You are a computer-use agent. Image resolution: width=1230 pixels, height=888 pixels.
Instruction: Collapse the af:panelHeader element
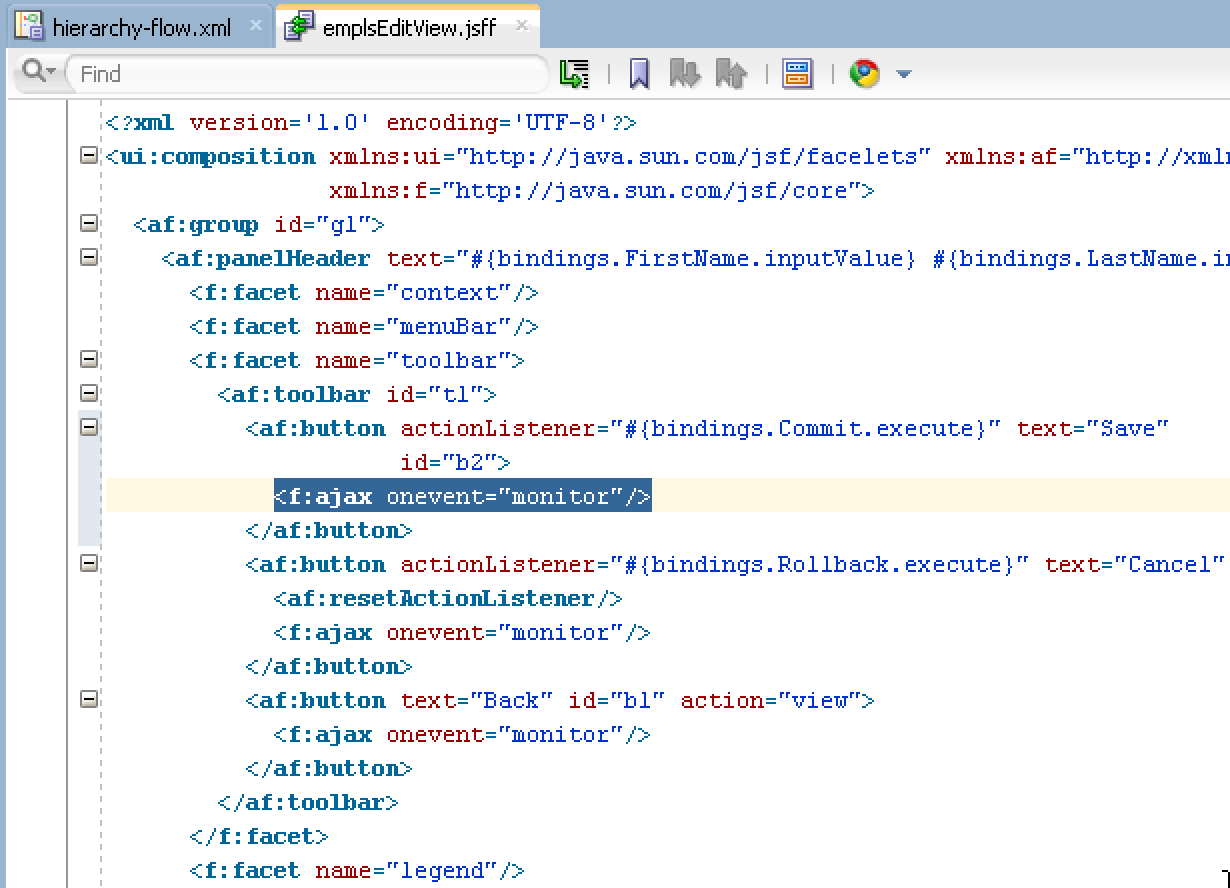89,257
